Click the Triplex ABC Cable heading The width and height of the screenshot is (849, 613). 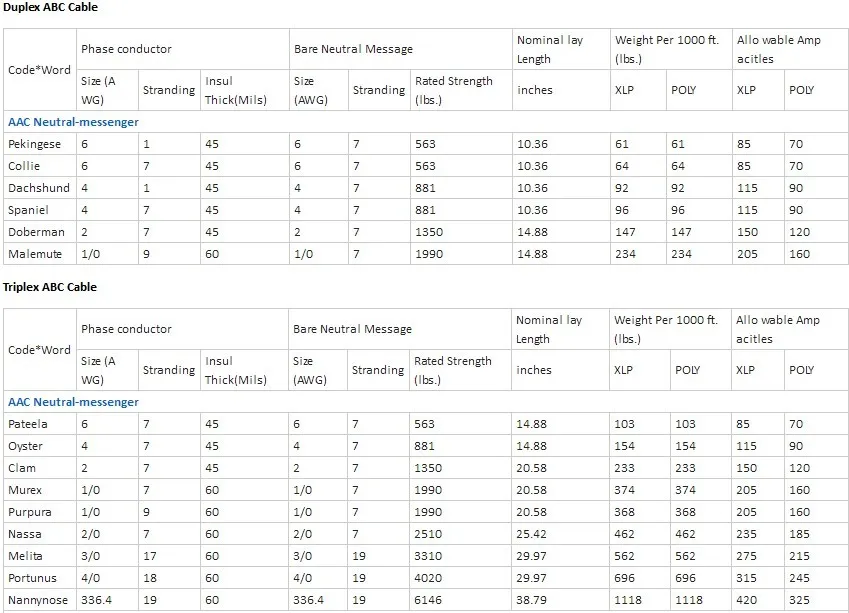click(50, 288)
